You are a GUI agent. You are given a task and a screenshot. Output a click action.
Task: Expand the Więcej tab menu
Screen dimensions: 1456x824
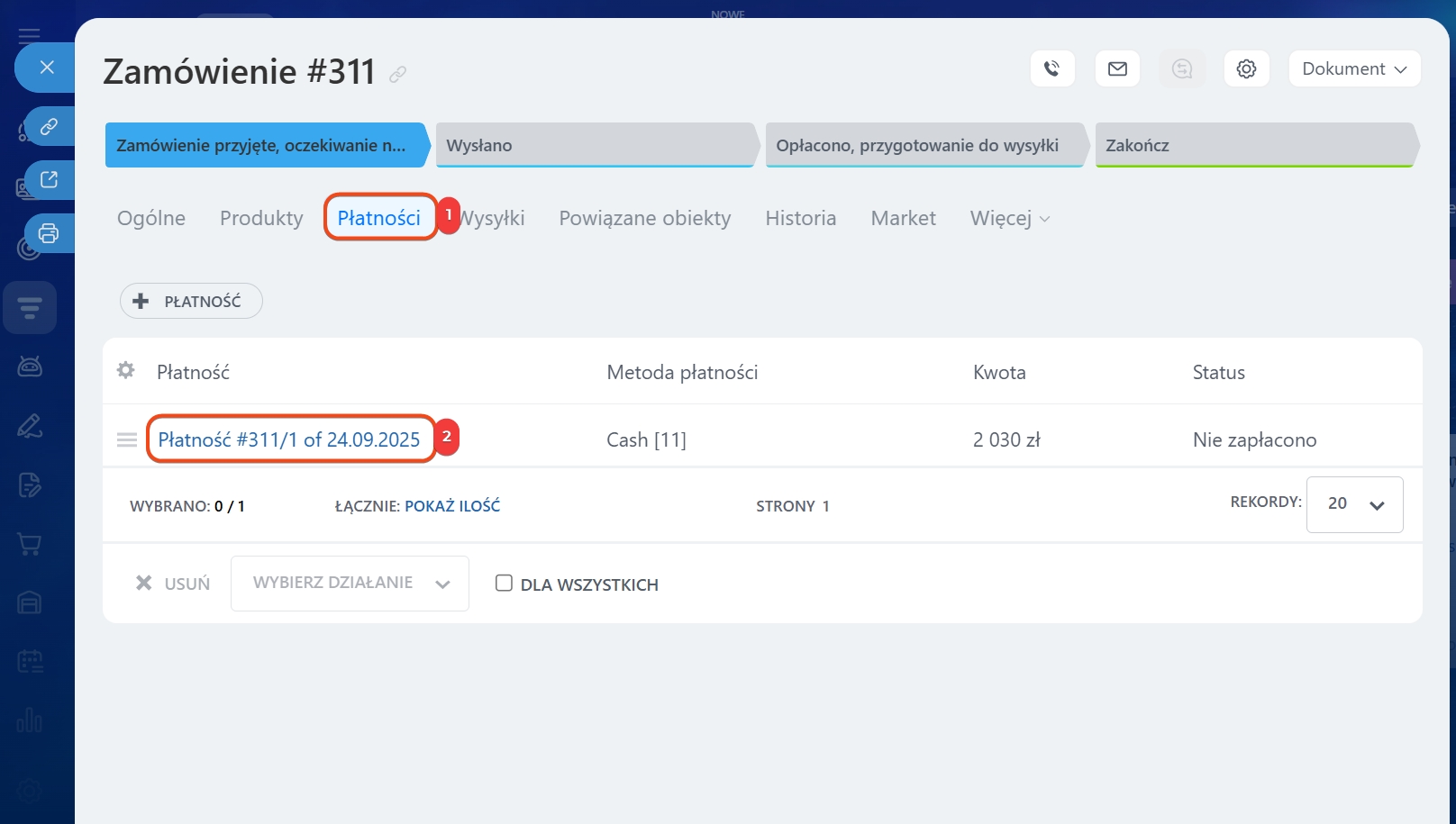1009,218
